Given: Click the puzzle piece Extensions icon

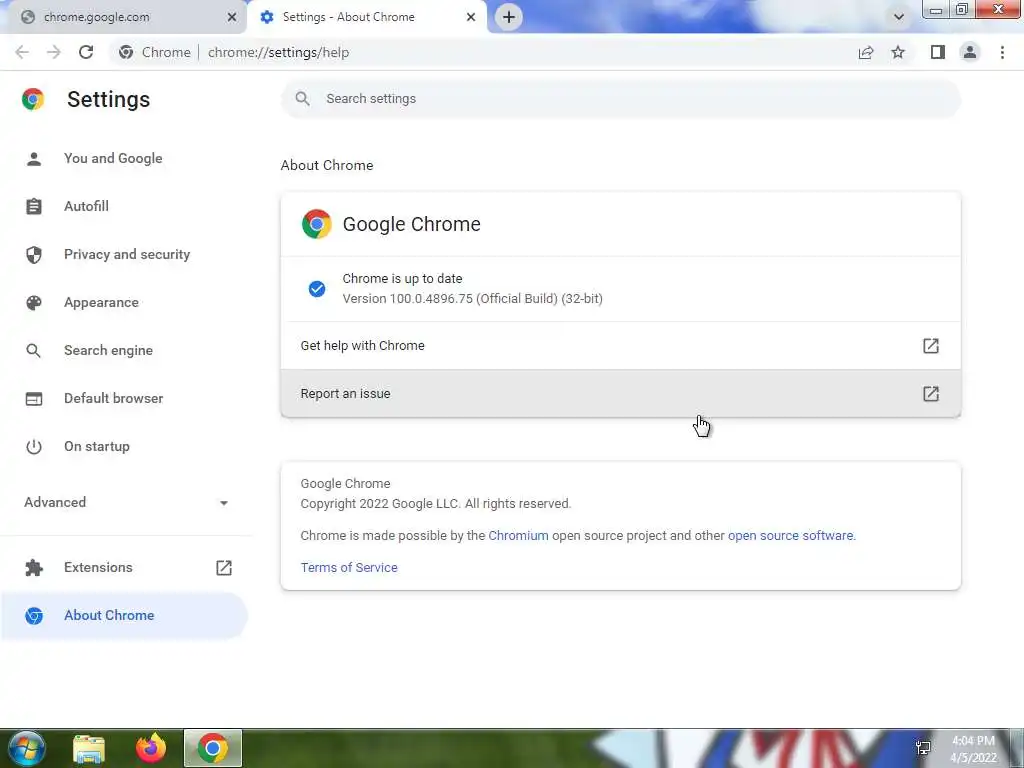Looking at the screenshot, I should pyautogui.click(x=34, y=568).
